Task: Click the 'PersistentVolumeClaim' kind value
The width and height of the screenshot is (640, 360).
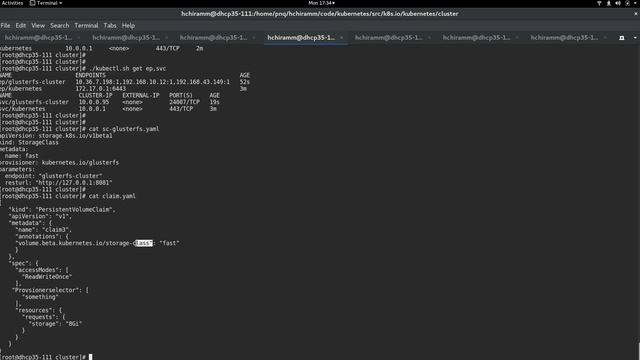Action: 75,209
